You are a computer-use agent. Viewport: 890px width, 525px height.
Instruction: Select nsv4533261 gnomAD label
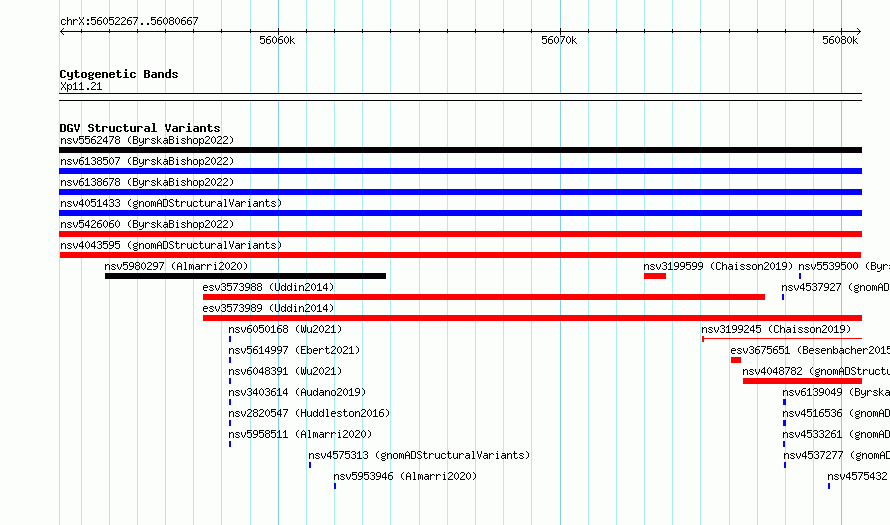836,434
